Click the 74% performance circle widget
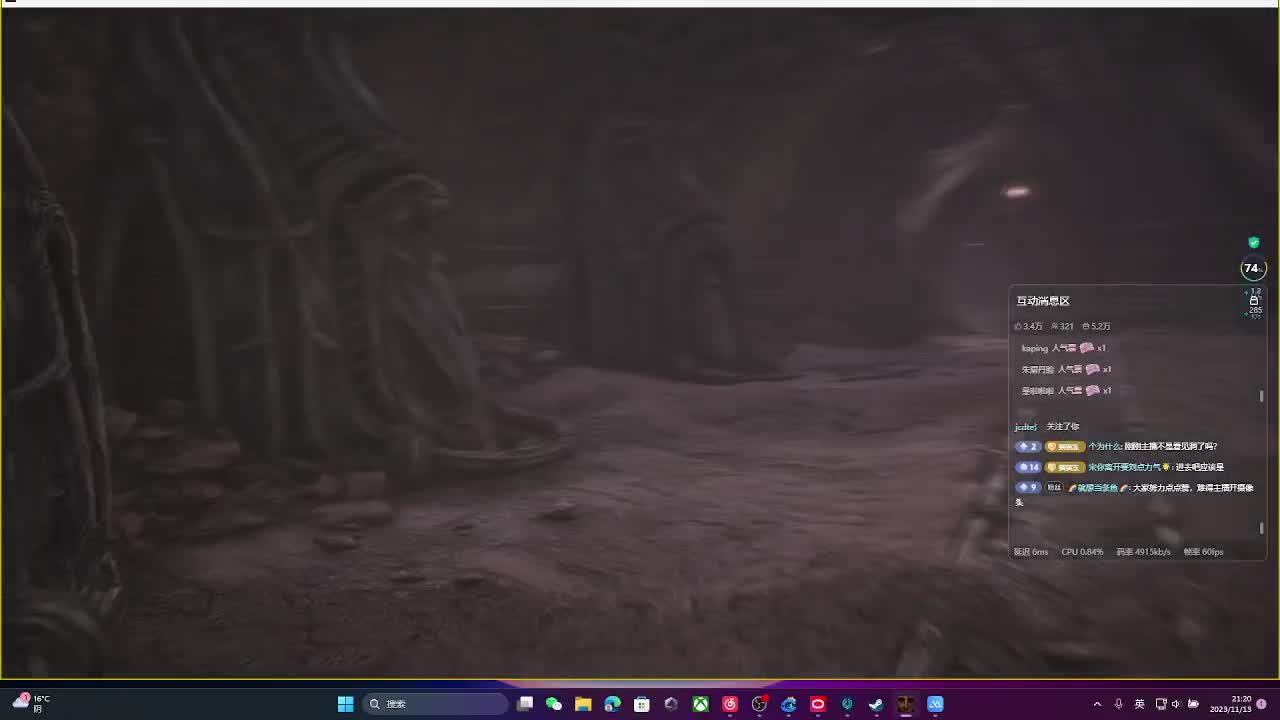This screenshot has height=720, width=1280. 1252,268
